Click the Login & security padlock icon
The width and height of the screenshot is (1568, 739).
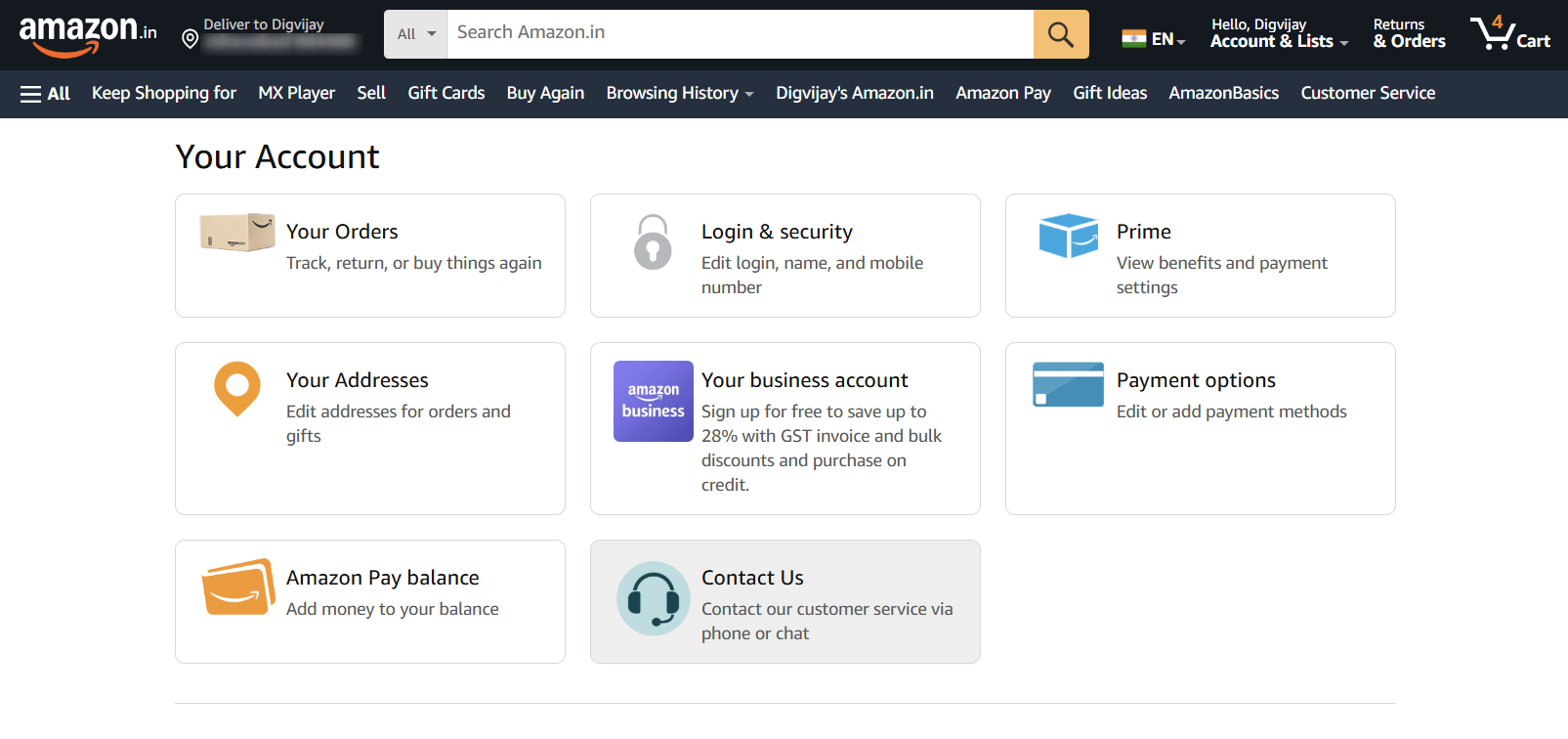pos(653,241)
